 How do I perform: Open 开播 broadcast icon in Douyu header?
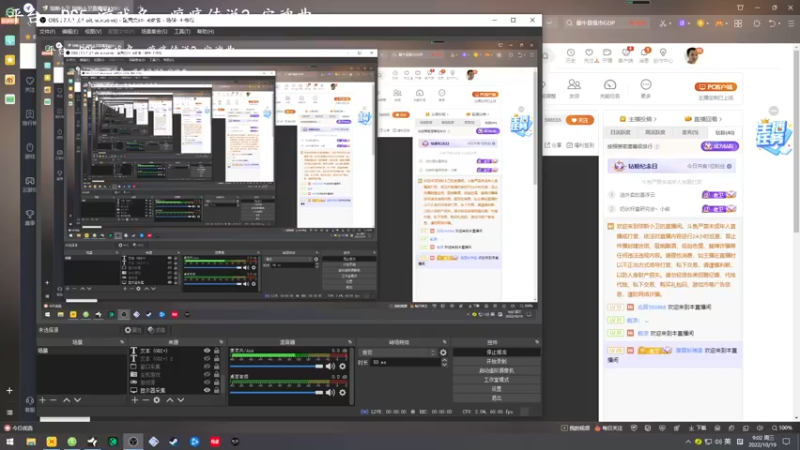click(607, 55)
